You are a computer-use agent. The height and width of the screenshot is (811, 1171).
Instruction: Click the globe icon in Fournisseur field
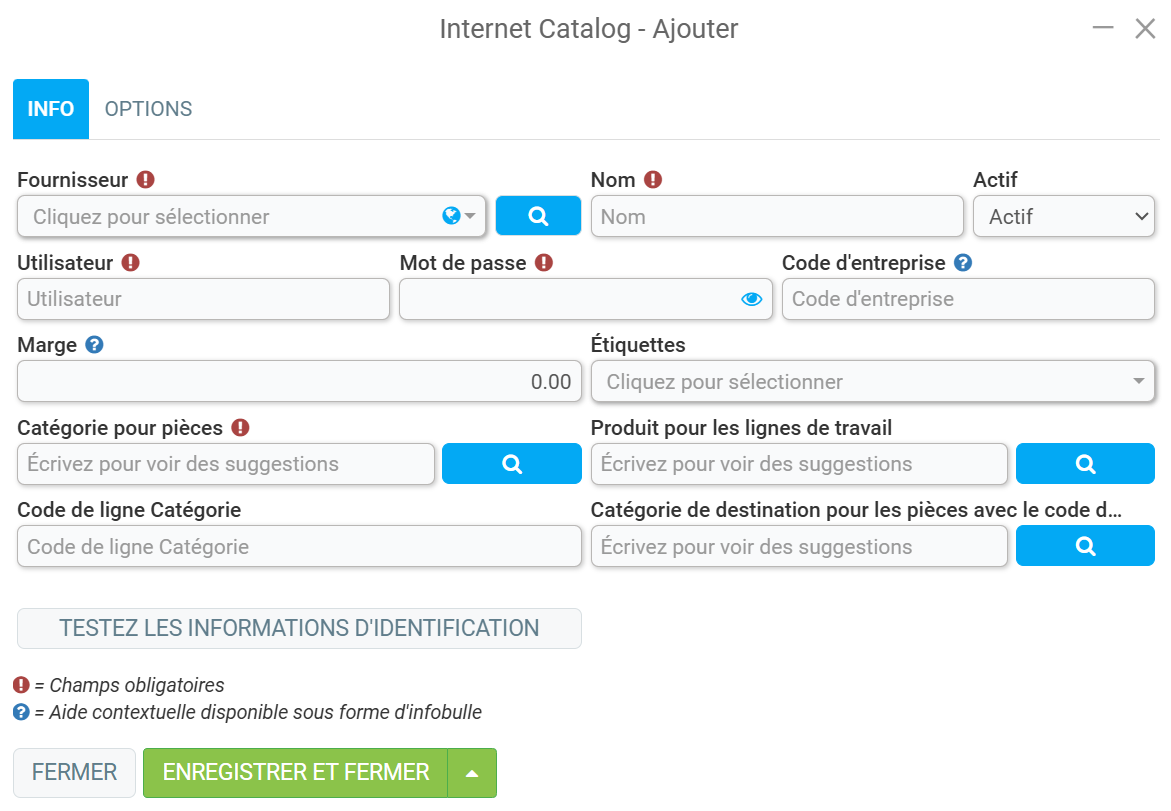[451, 216]
